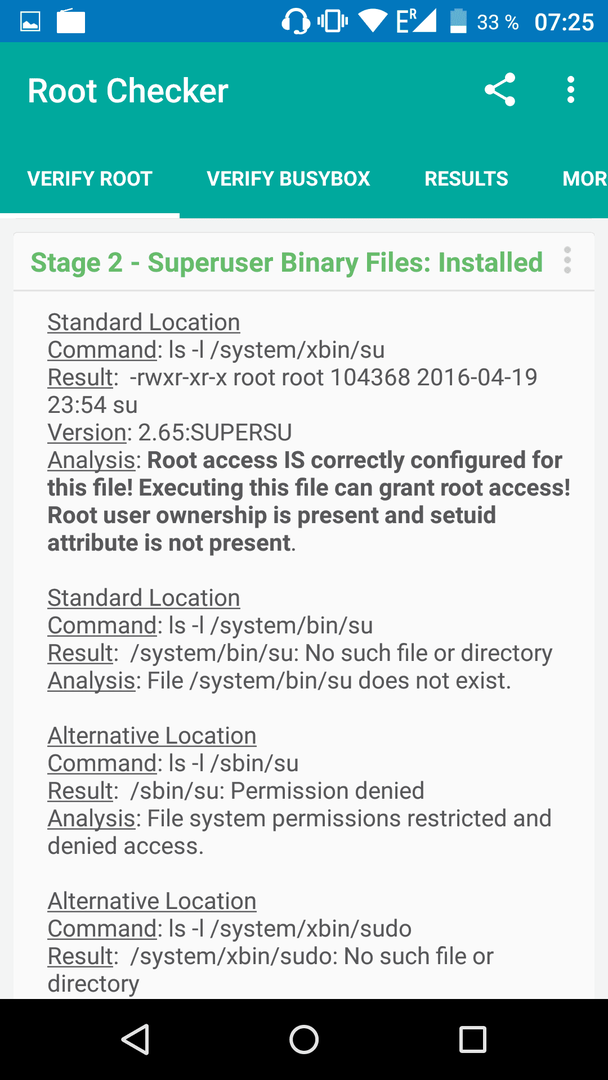This screenshot has height=1080, width=608.
Task: Tap the battery indicator in the status bar
Action: (459, 21)
